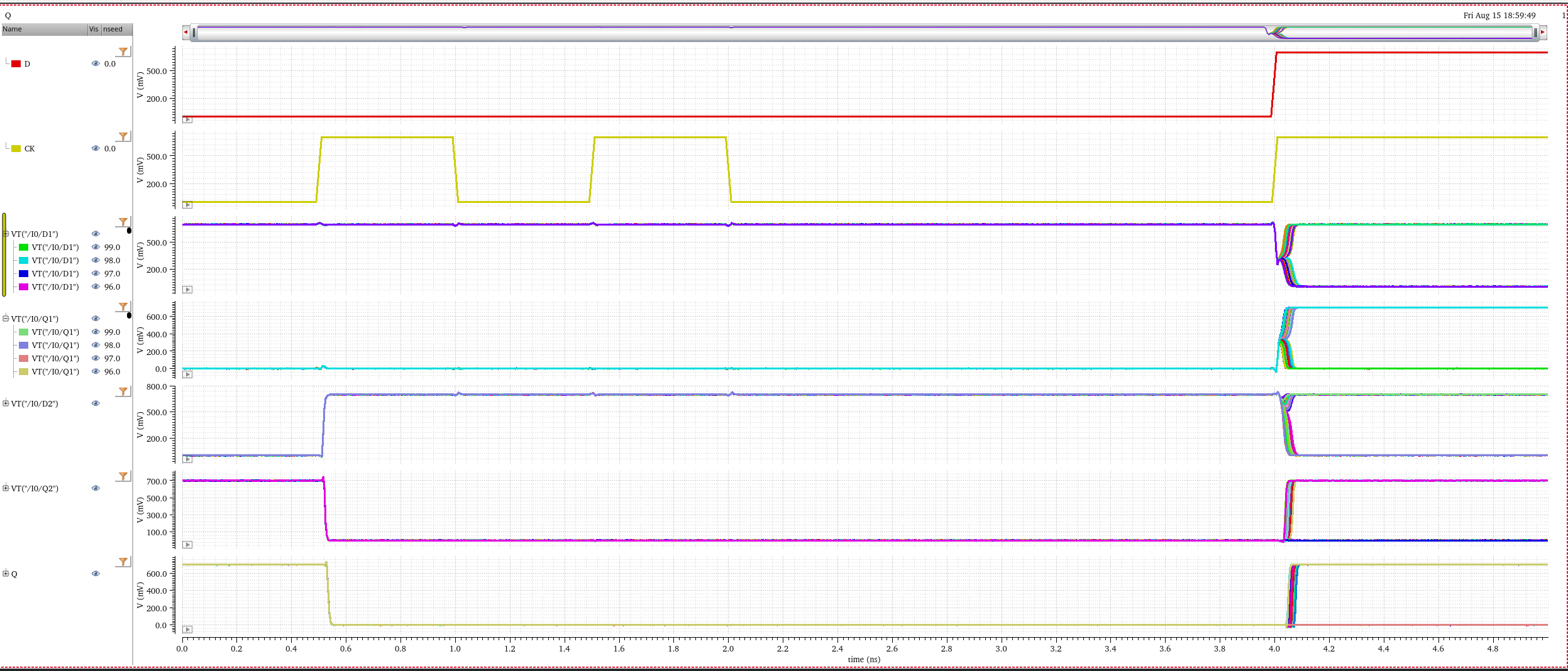1568x671 pixels.
Task: Click the nseed column header
Action: pyautogui.click(x=117, y=29)
